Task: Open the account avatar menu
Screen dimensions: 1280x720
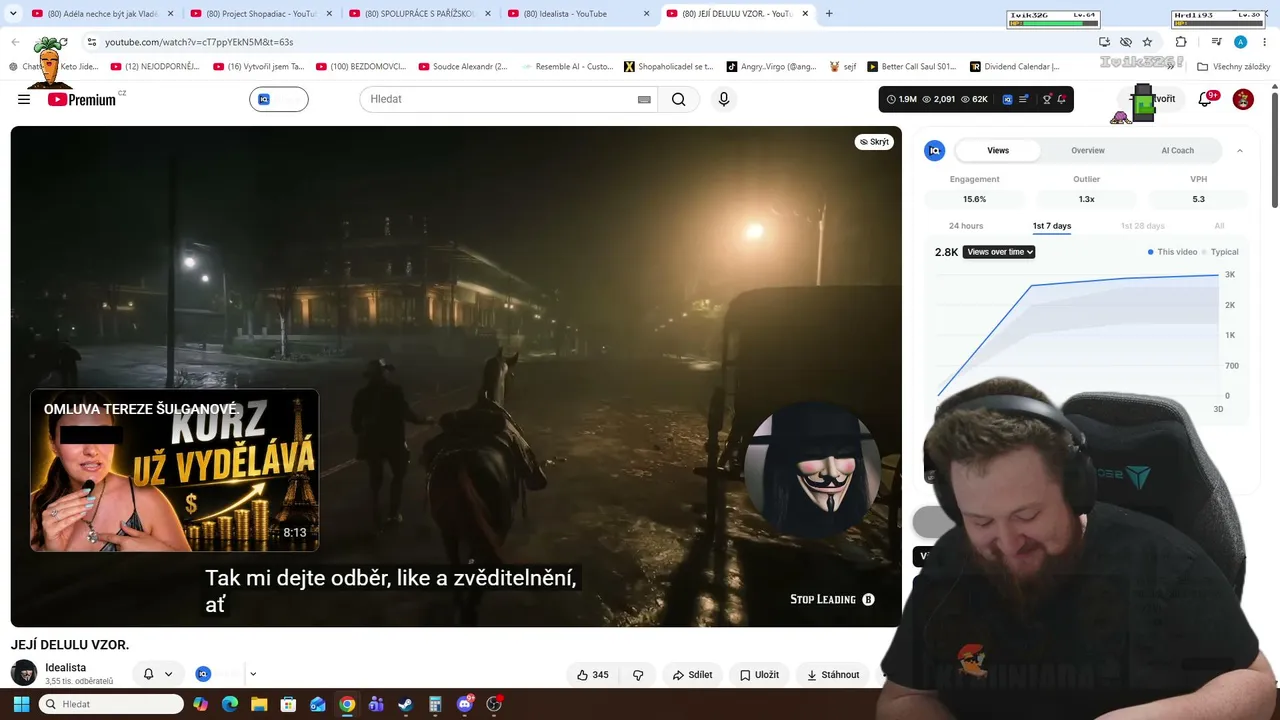Action: pyautogui.click(x=1243, y=99)
